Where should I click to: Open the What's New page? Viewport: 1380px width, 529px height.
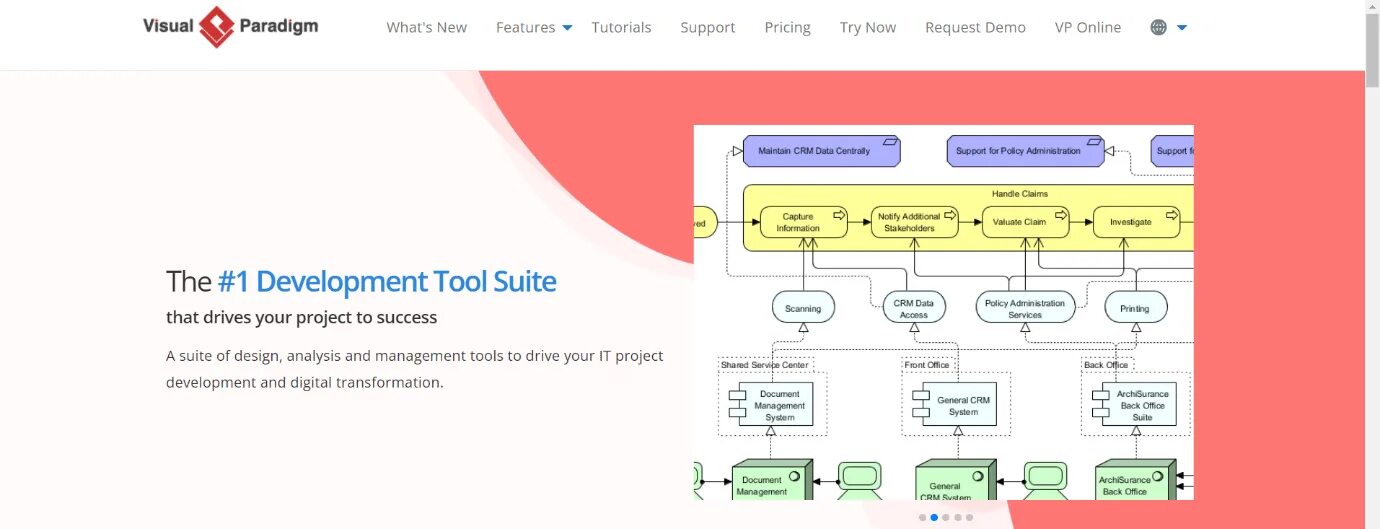(427, 28)
